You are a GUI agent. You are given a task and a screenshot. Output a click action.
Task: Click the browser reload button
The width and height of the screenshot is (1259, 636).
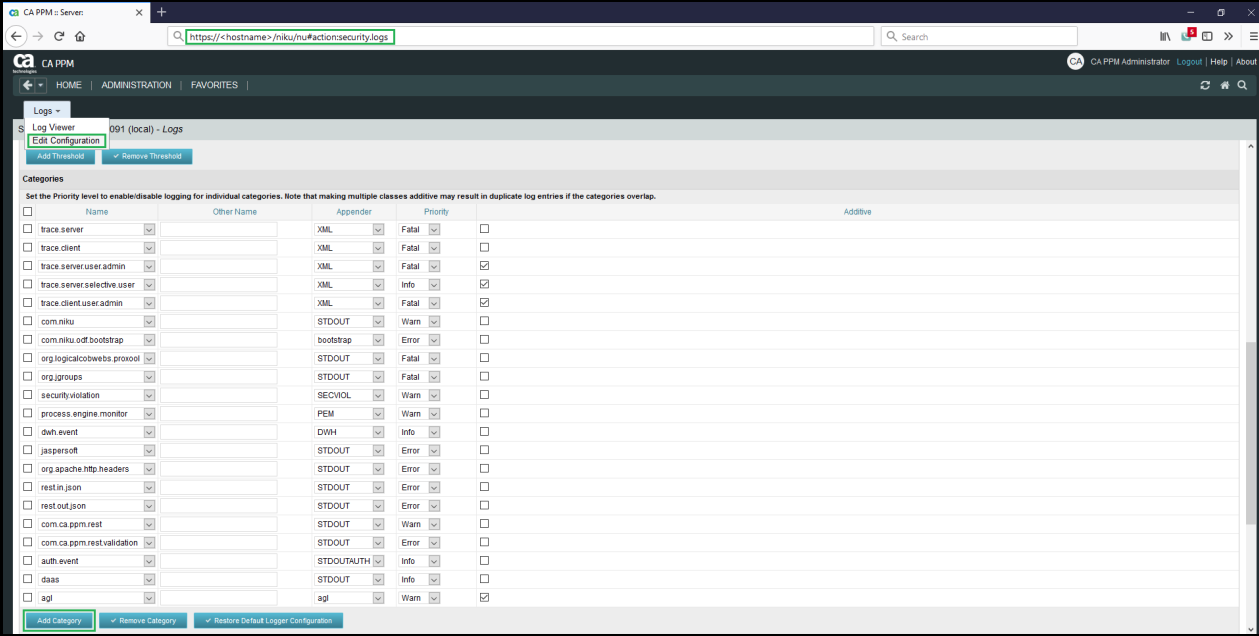[59, 36]
